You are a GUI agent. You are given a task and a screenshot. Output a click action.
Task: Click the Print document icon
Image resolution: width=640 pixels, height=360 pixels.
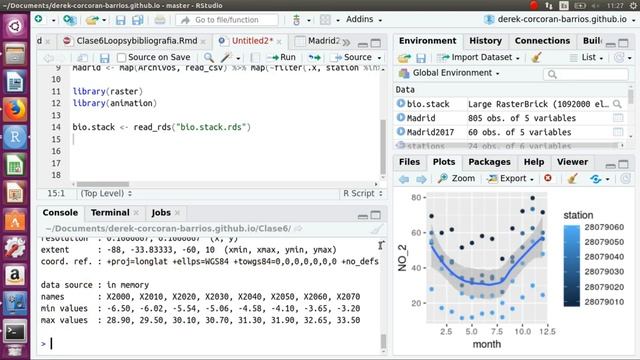tap(160, 20)
